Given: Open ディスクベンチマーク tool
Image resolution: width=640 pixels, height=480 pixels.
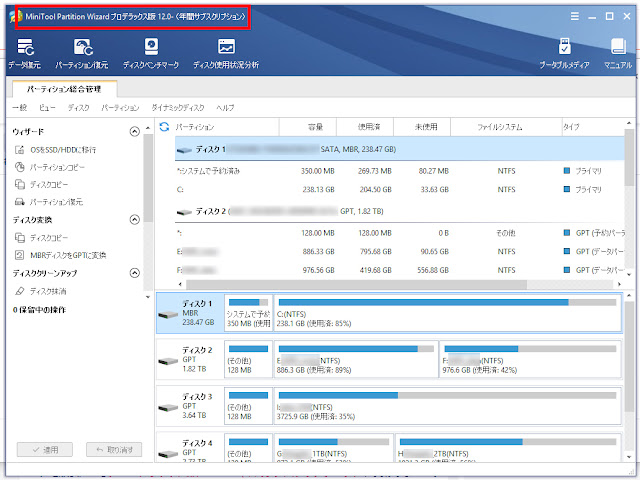Looking at the screenshot, I should coord(151,53).
